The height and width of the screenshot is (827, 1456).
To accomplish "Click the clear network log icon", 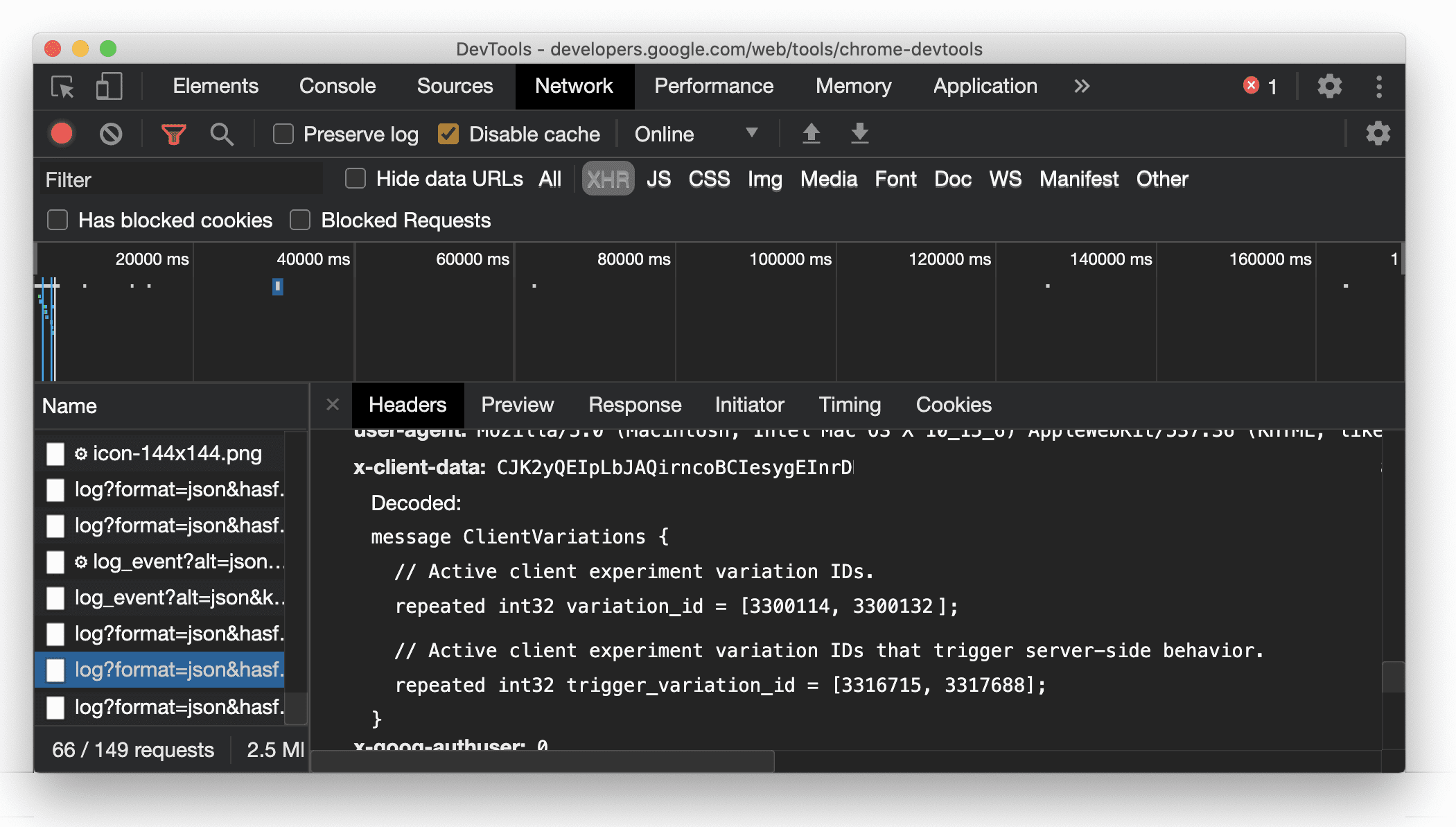I will (x=111, y=133).
